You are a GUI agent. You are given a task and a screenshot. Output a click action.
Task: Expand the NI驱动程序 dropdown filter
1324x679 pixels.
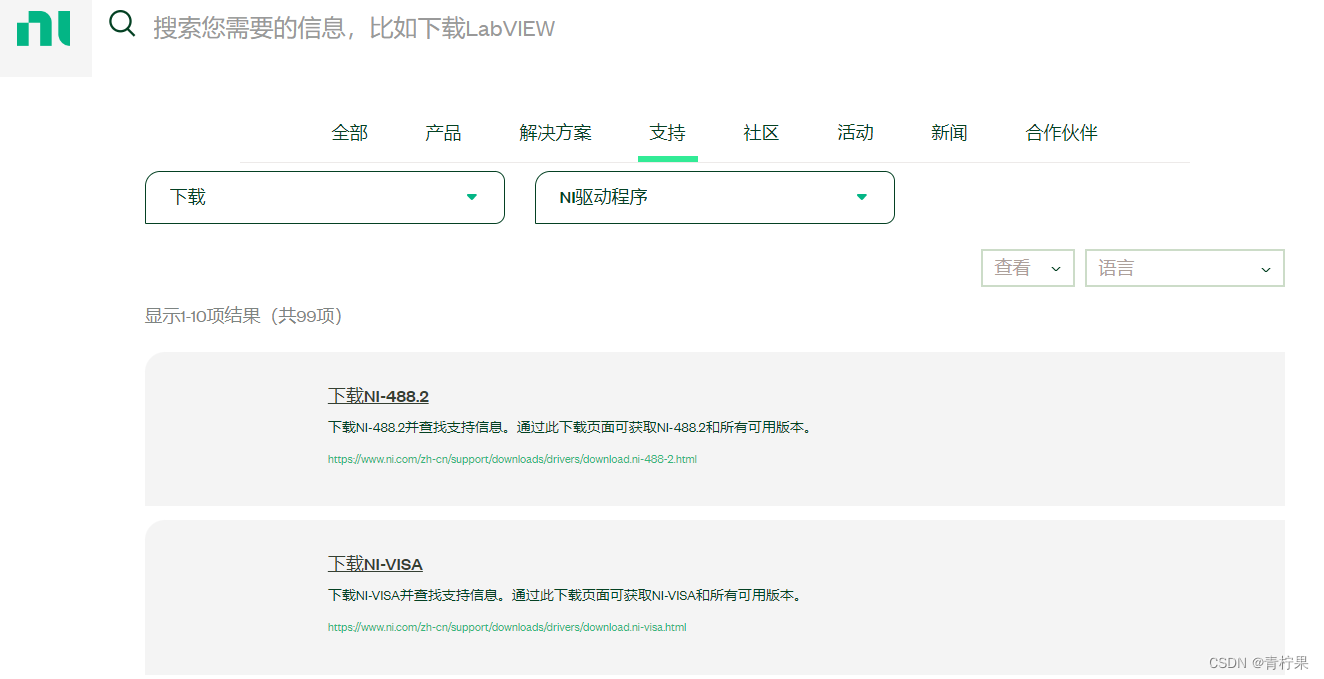click(x=715, y=197)
